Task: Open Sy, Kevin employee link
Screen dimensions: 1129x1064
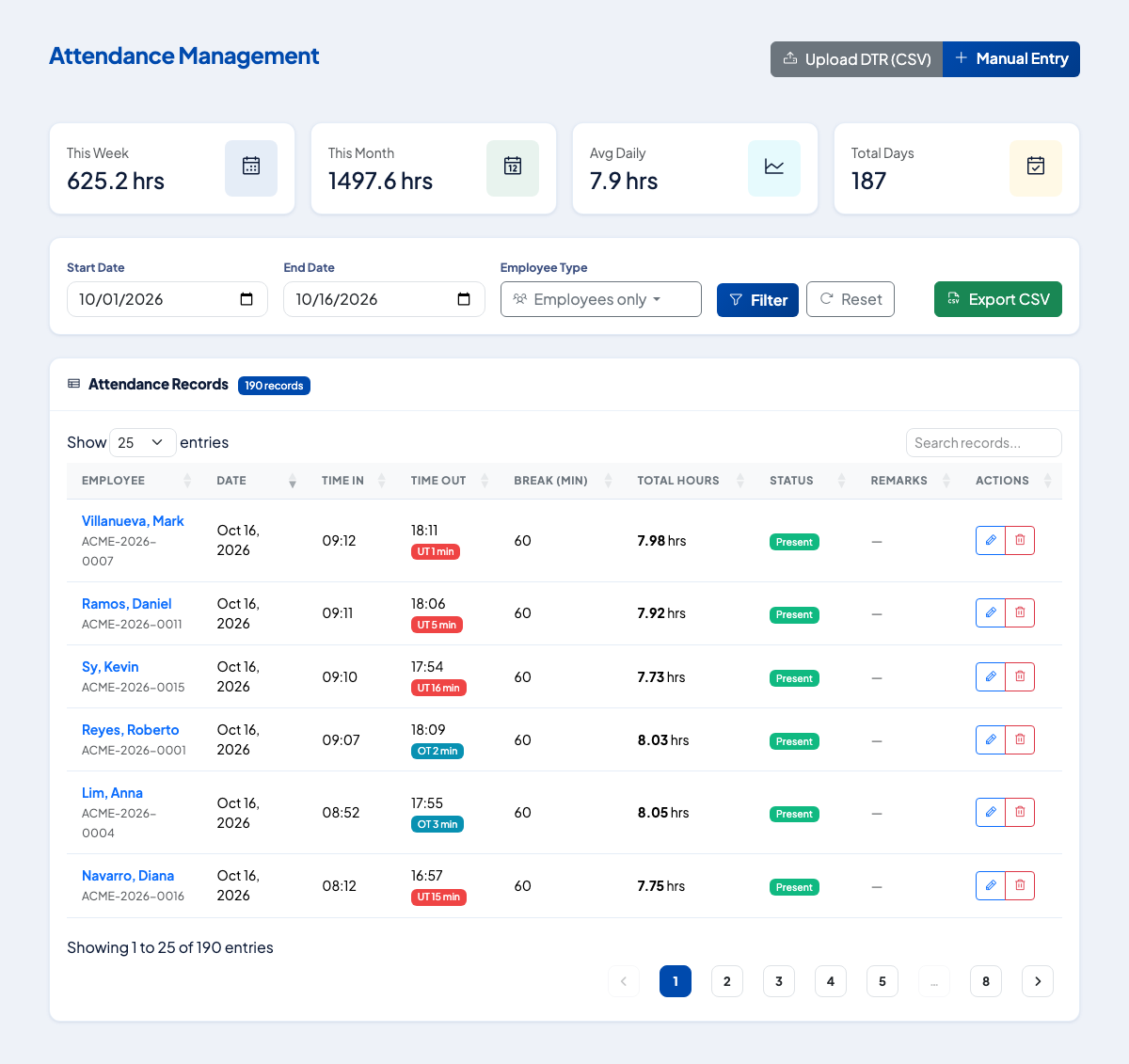Action: tap(110, 667)
